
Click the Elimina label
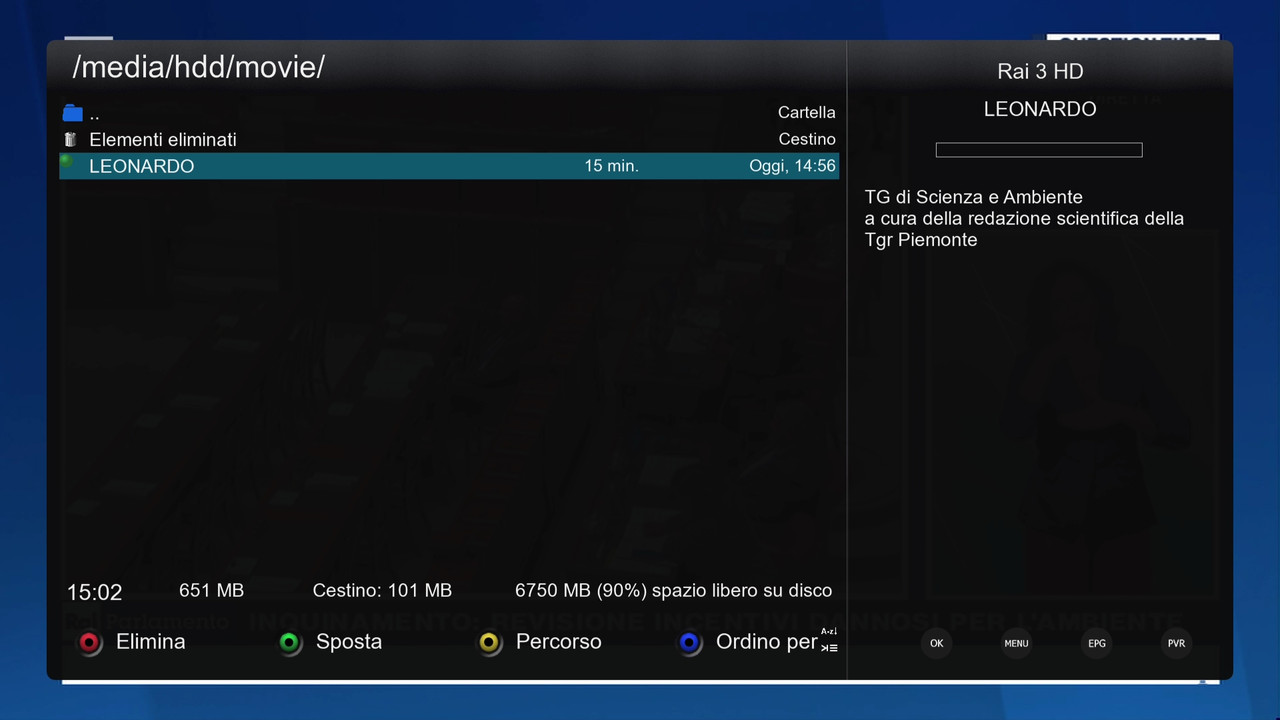[x=150, y=642]
